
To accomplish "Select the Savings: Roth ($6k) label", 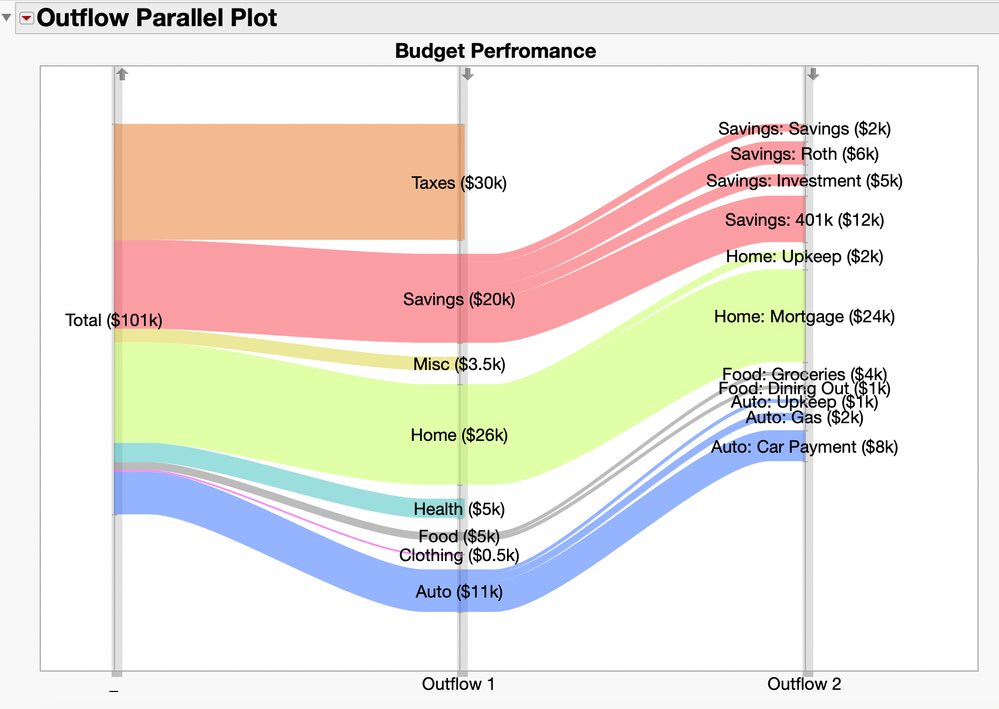I will pos(804,154).
